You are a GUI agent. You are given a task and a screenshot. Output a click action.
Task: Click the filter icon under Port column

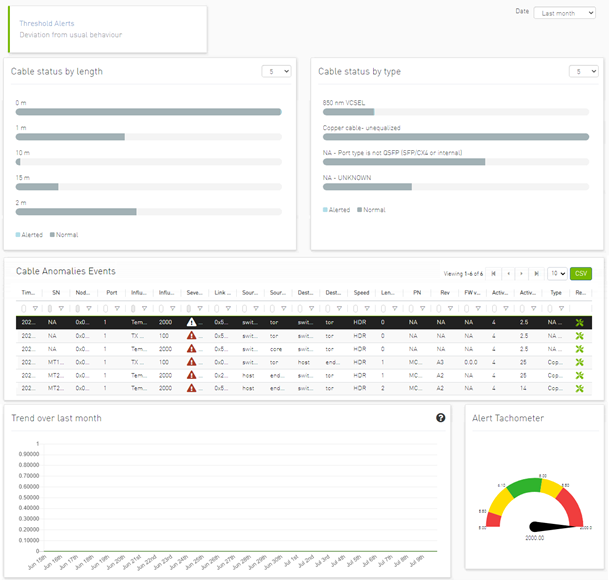[110, 308]
